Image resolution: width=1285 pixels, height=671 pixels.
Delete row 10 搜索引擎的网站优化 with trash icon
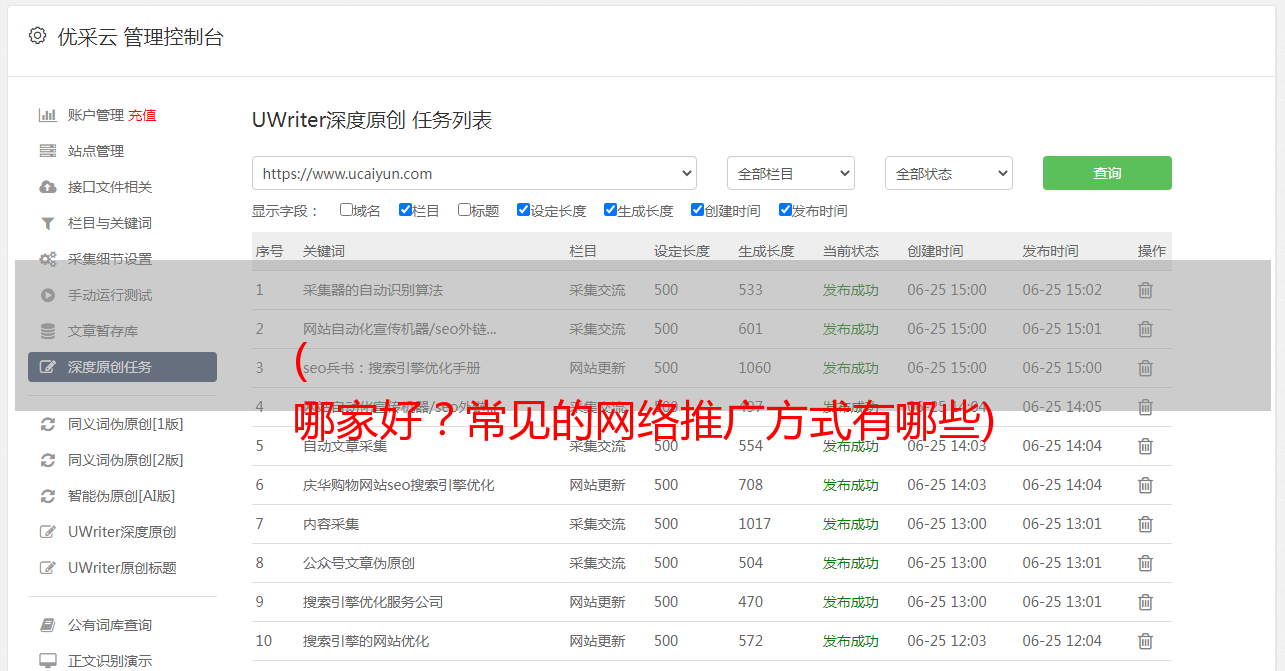click(1146, 641)
